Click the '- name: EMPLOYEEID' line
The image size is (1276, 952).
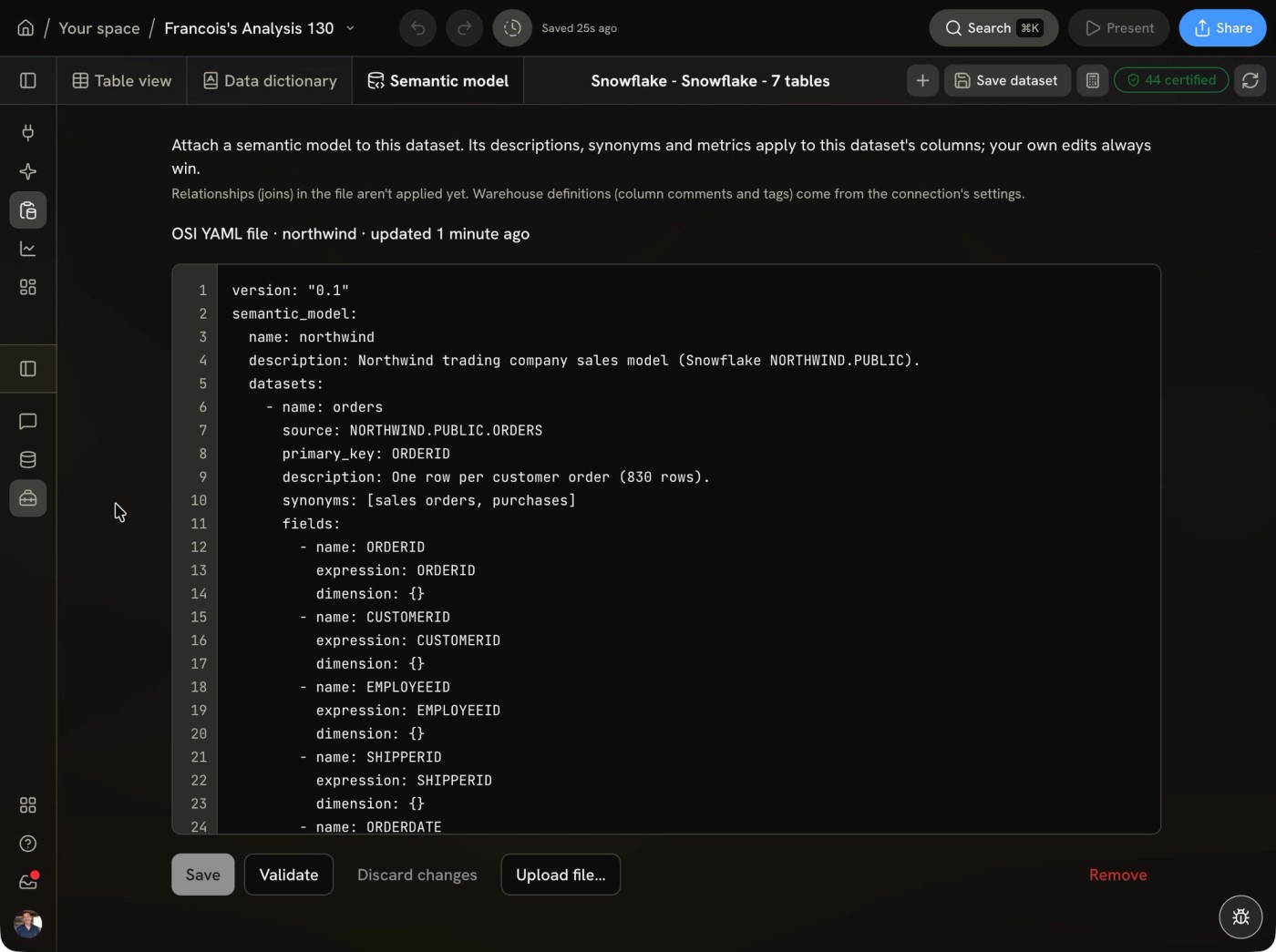click(x=375, y=687)
